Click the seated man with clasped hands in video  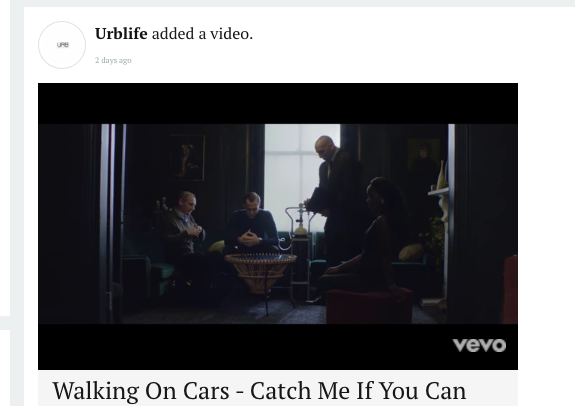click(252, 224)
